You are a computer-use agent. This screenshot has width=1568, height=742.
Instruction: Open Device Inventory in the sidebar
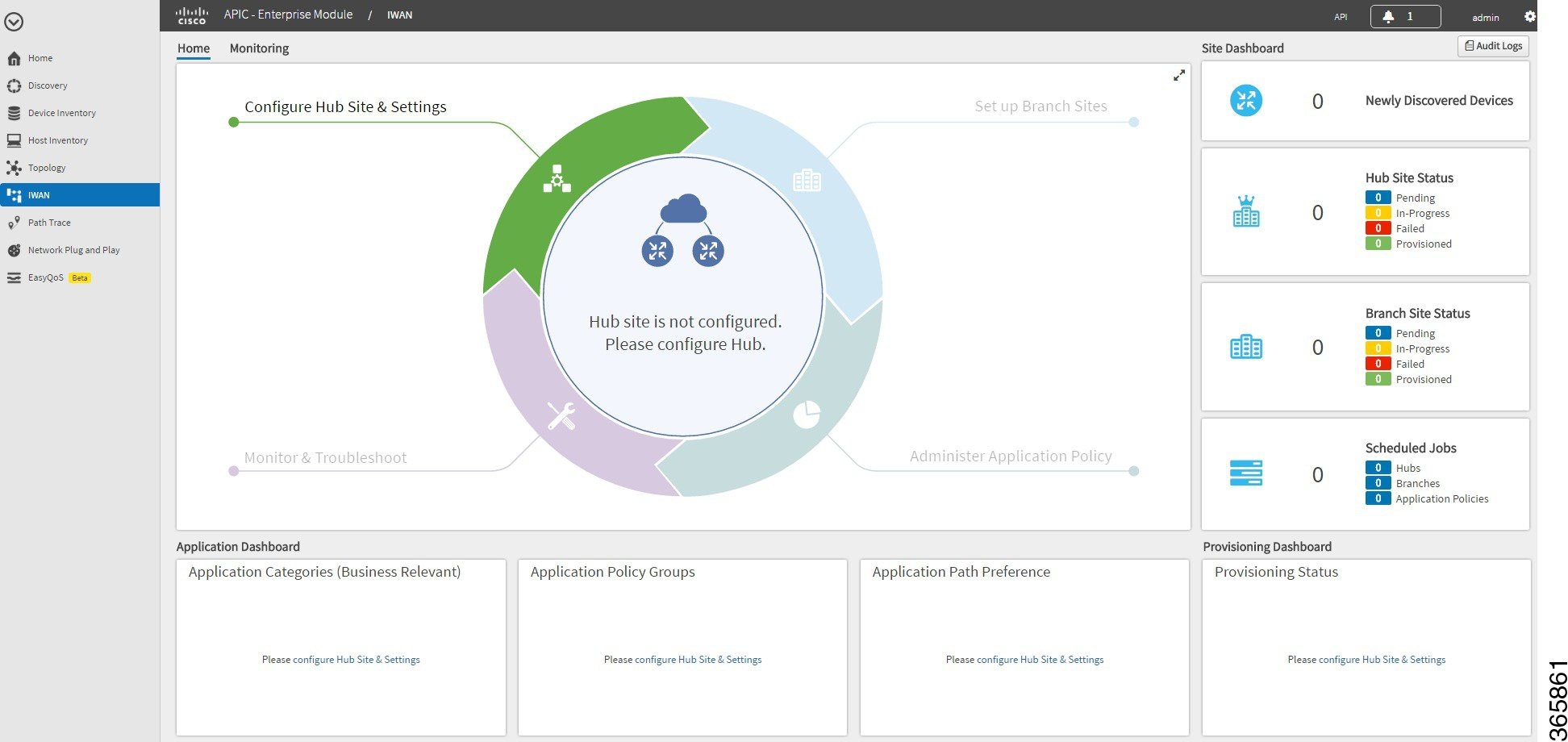pyautogui.click(x=62, y=113)
